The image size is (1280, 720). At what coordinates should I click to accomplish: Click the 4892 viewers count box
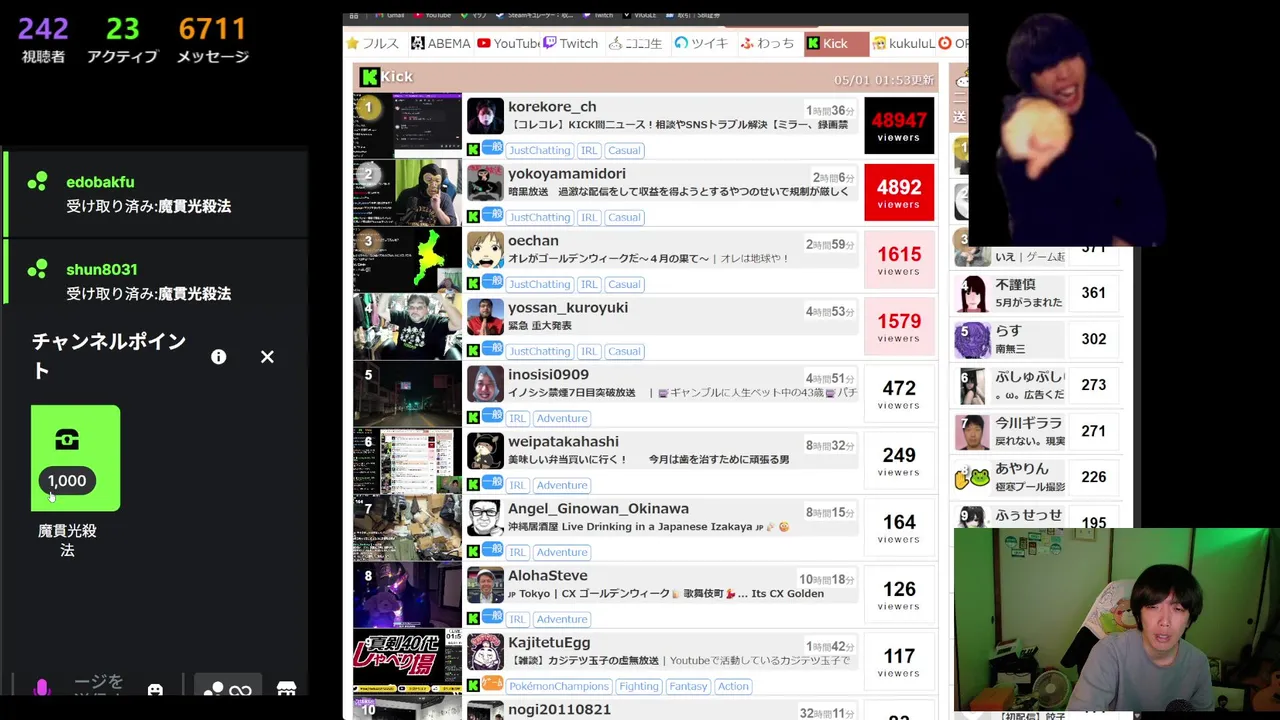(899, 193)
